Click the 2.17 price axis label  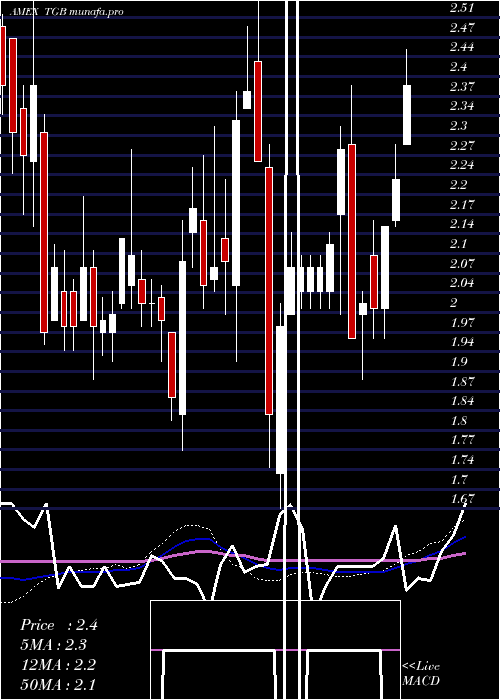(462, 205)
